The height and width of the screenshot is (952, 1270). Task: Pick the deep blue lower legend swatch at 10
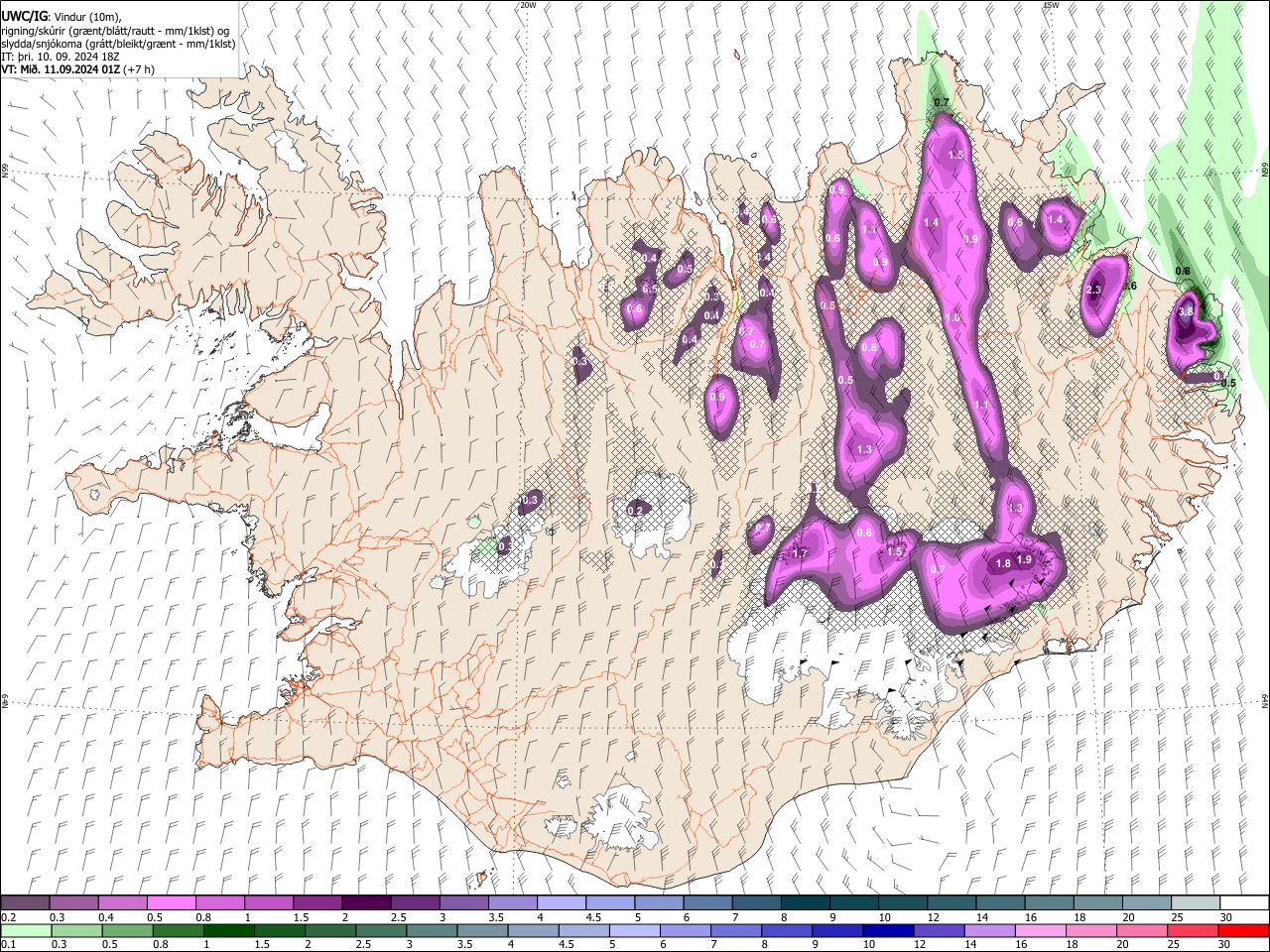(x=887, y=930)
